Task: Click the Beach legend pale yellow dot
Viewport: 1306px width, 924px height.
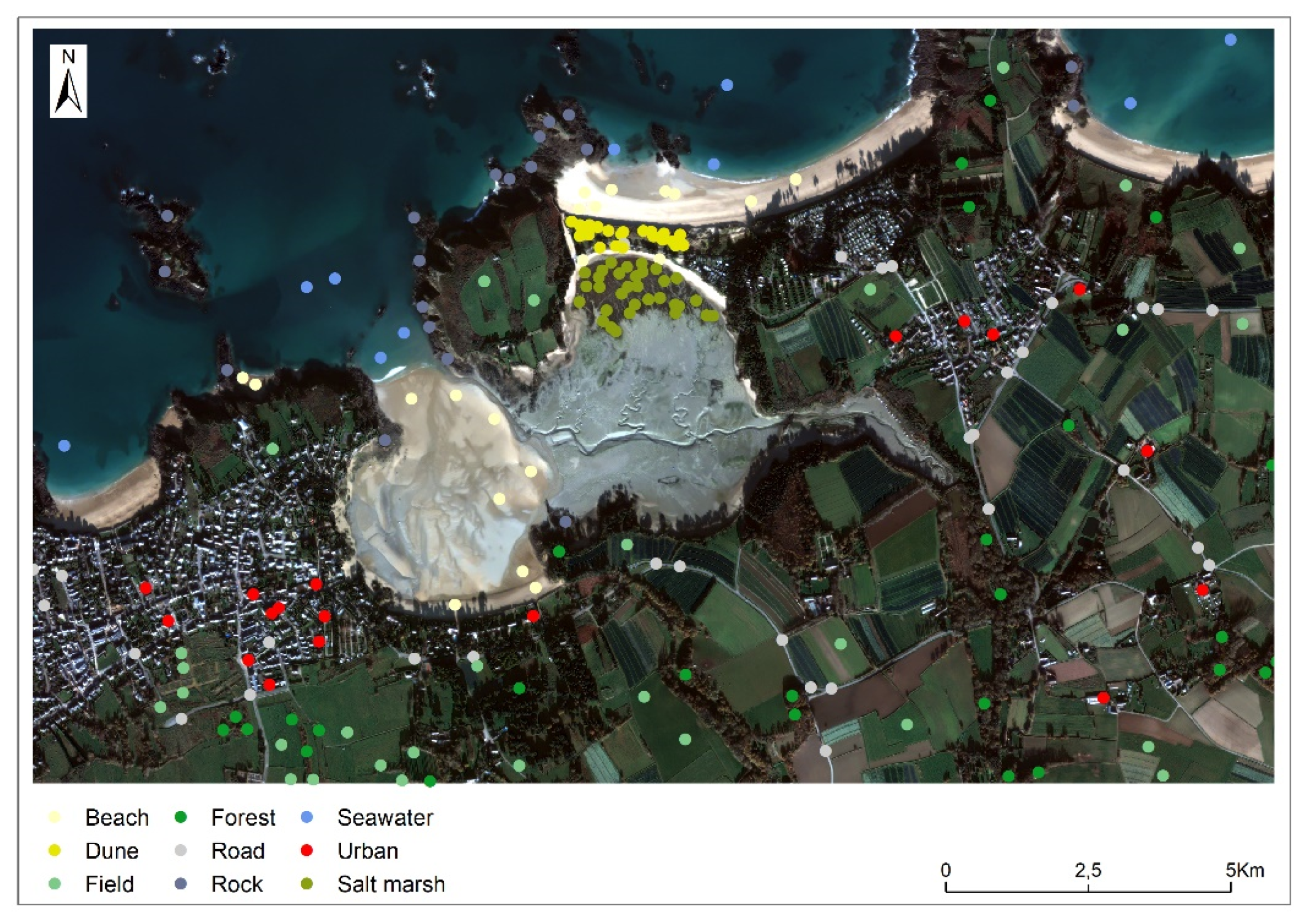Action: (55, 818)
